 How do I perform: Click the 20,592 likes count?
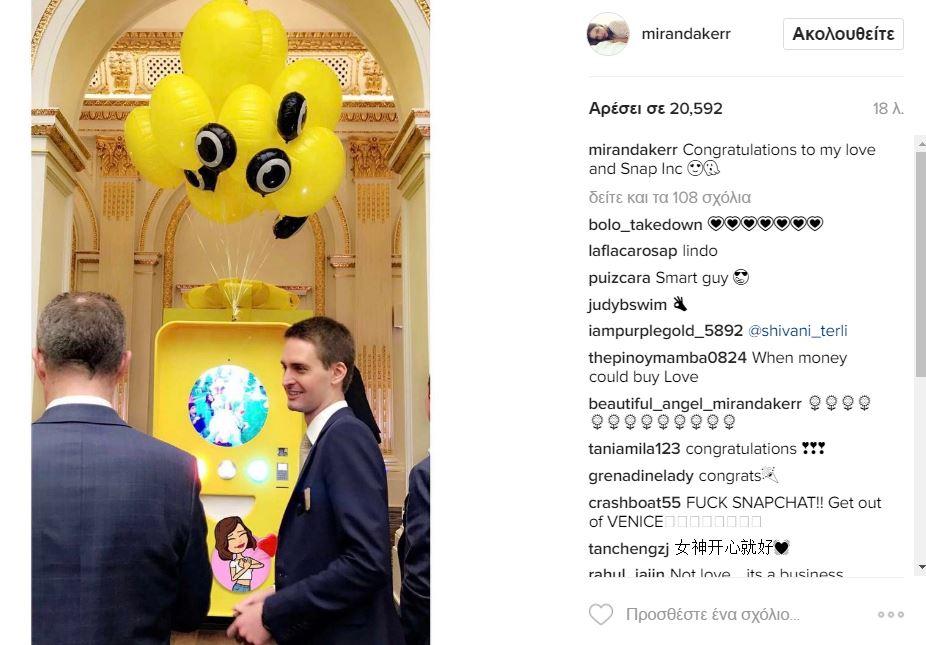[656, 109]
